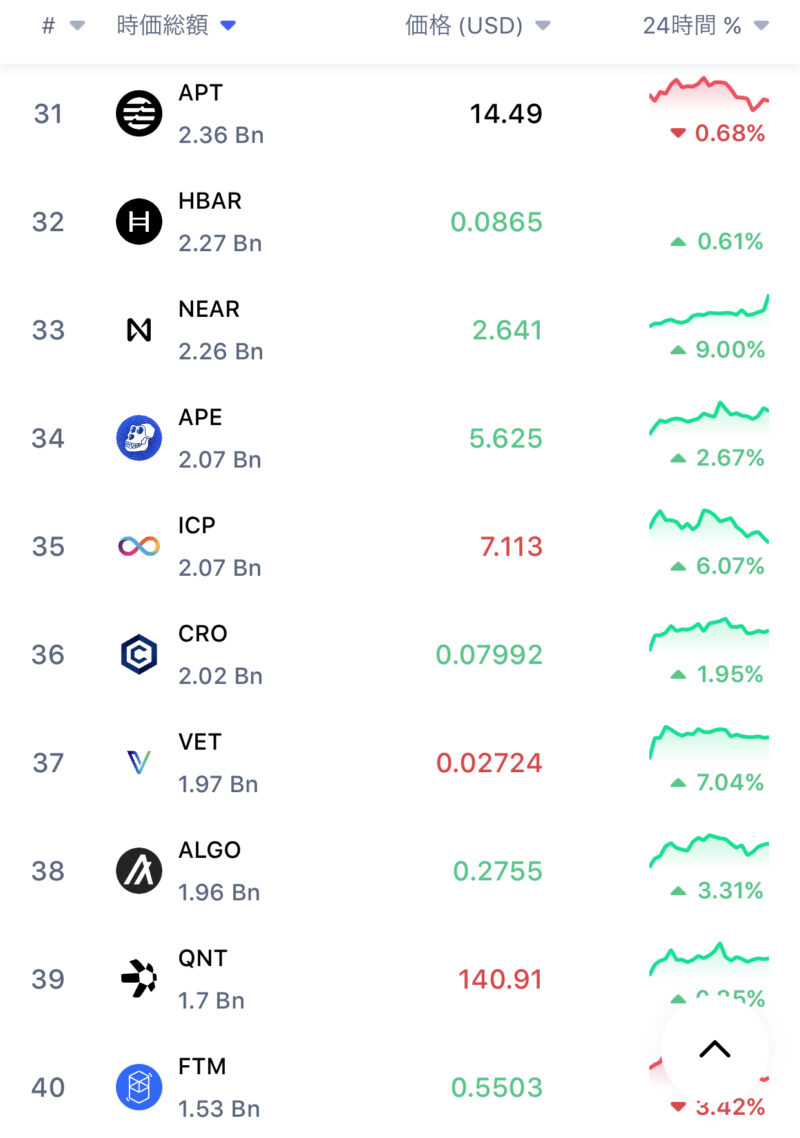Click the APT Aptos coin icon
The width and height of the screenshot is (800, 1138).
[139, 113]
